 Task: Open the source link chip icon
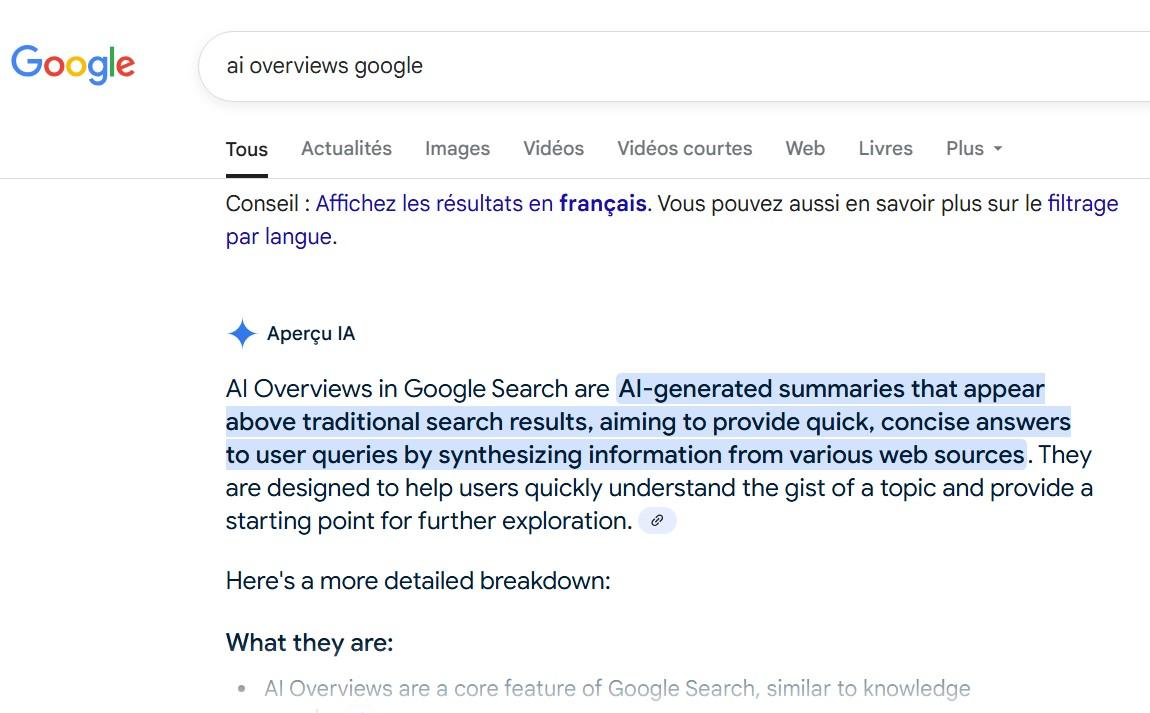point(657,521)
